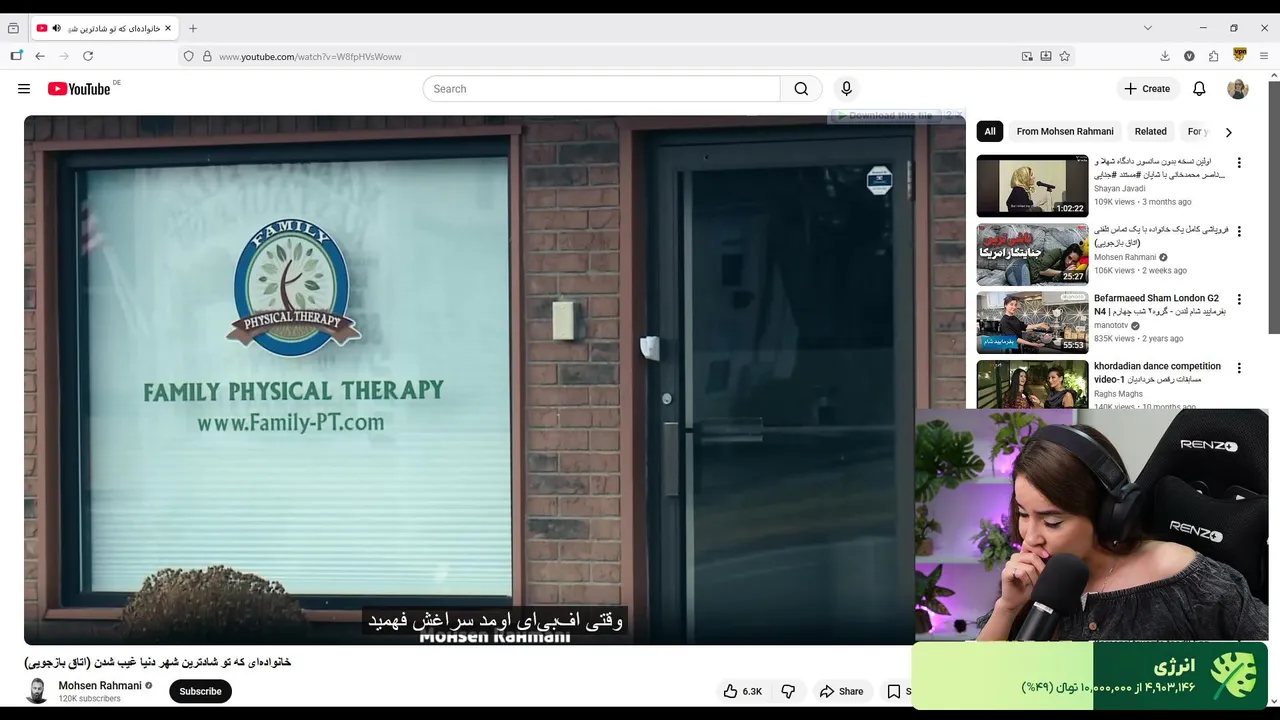Share the video using Share button
This screenshot has width=1280, height=720.
[841, 691]
